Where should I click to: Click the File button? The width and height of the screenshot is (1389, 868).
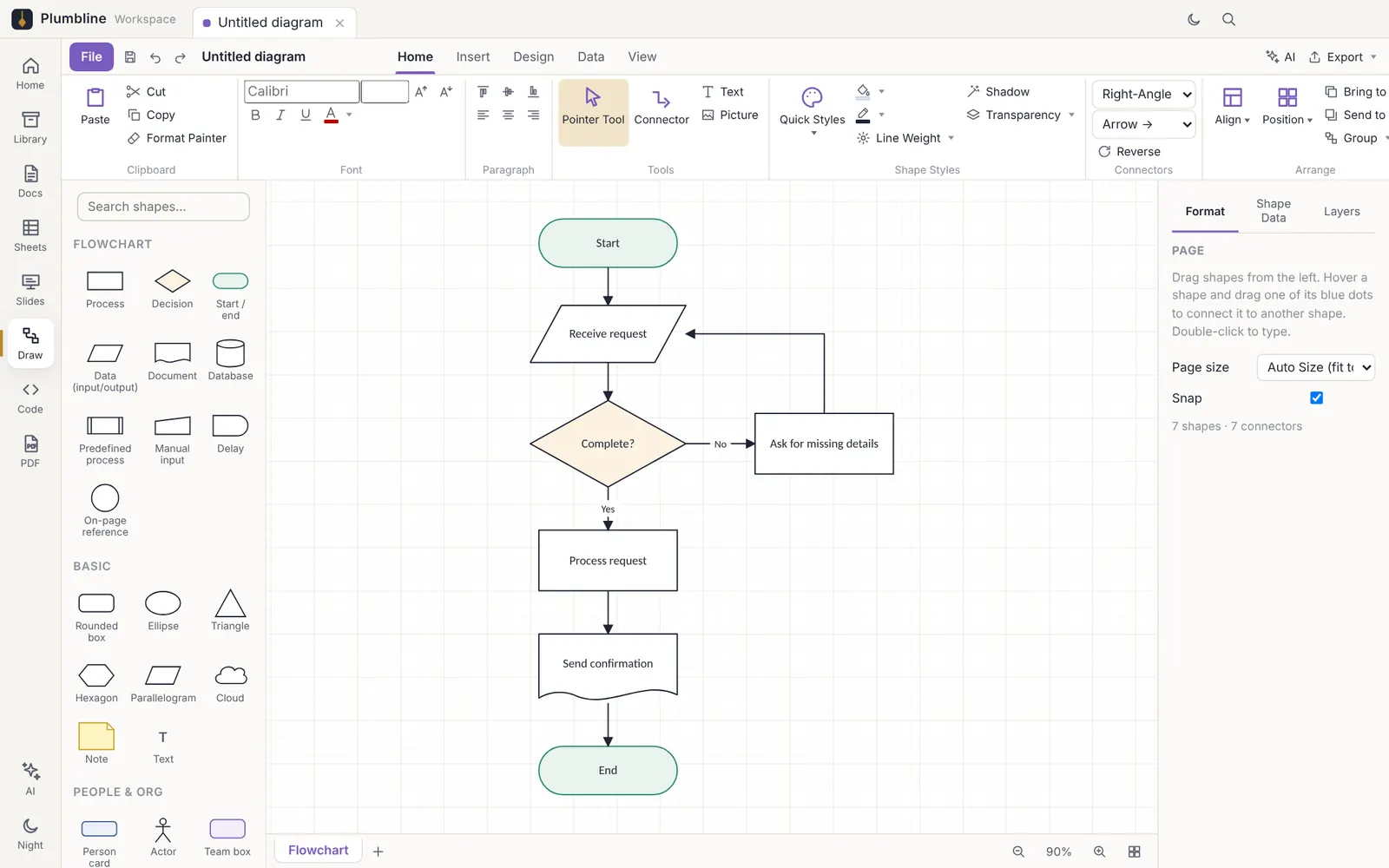coord(91,56)
